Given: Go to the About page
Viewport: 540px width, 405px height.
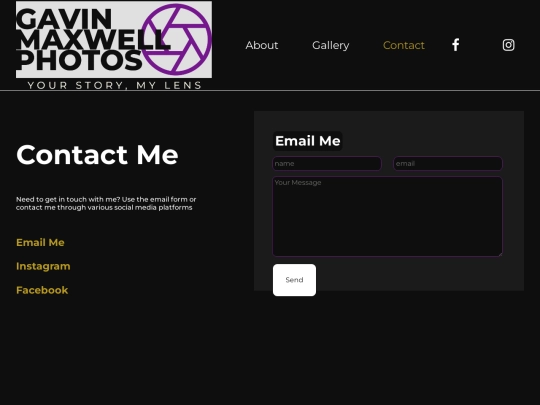Looking at the screenshot, I should [x=262, y=45].
